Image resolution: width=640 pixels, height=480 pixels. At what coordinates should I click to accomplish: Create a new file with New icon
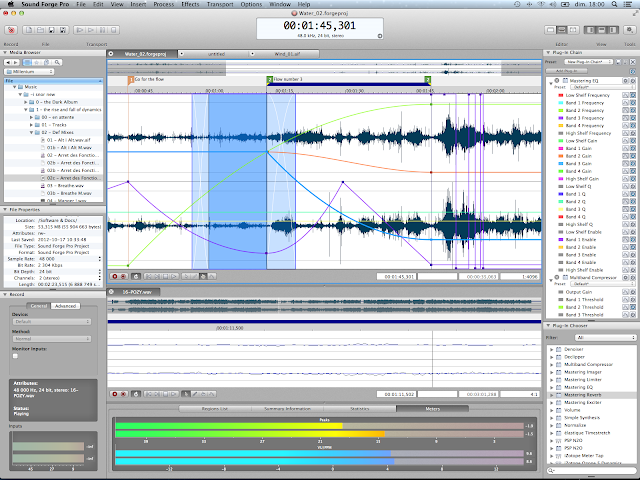[x=29, y=30]
